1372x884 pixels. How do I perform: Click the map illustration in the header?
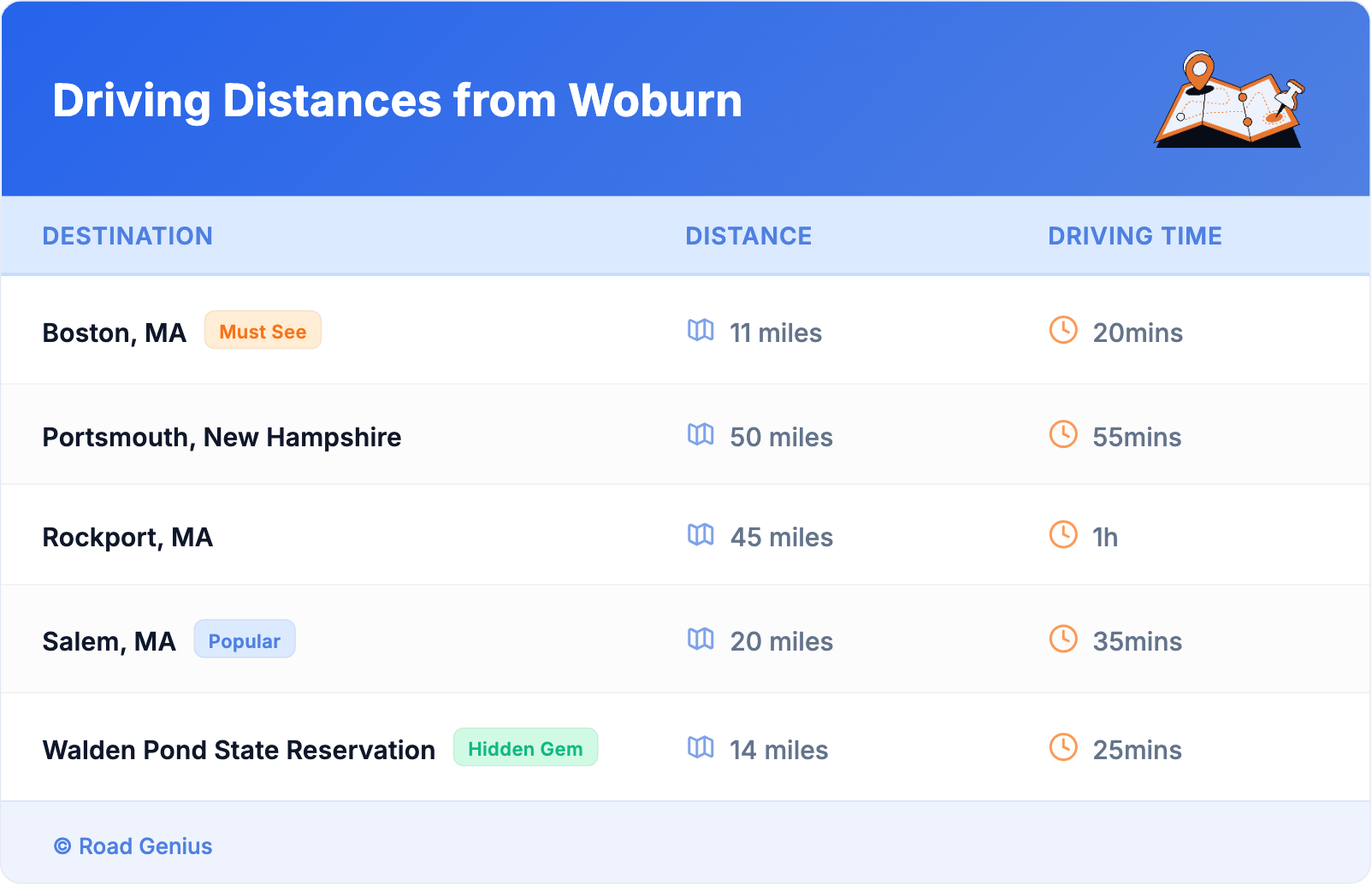(1229, 100)
